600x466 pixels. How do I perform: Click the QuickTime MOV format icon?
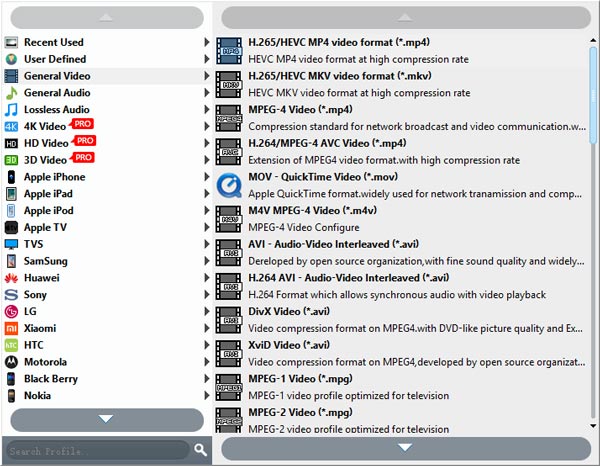click(x=229, y=185)
